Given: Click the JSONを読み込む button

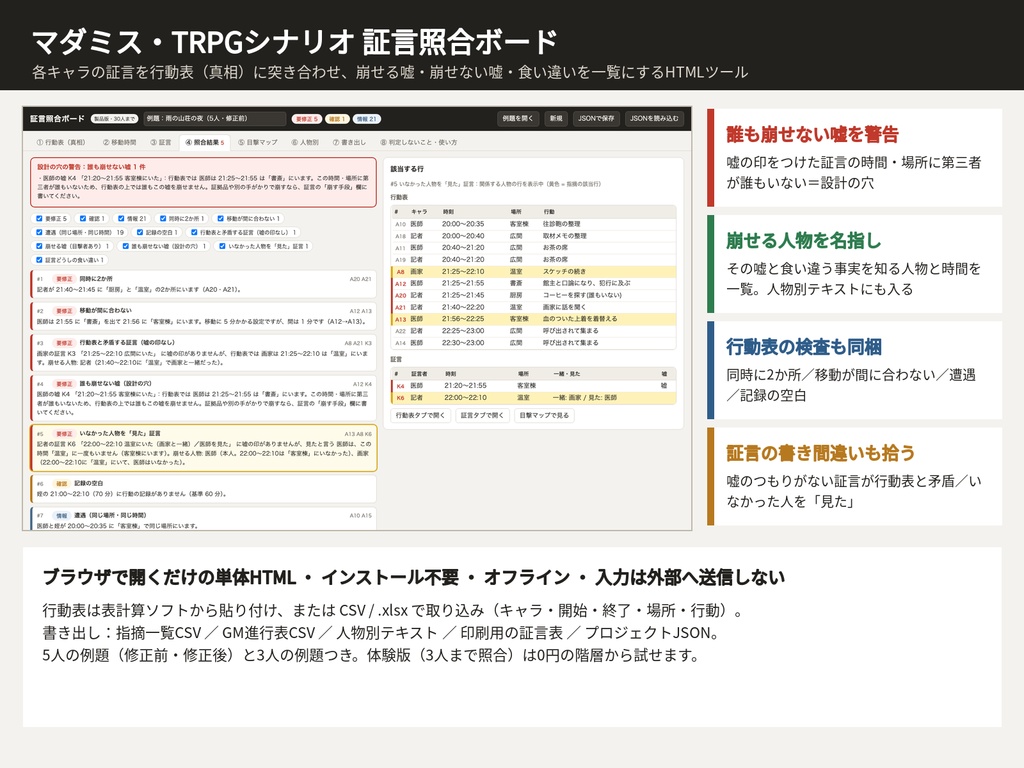Looking at the screenshot, I should click(654, 118).
